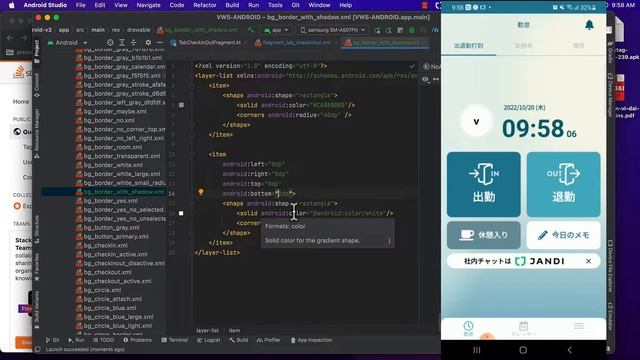Select bg_border_room.xml in the project tree
Image resolution: width=640 pixels, height=360 pixels.
(x=109, y=147)
